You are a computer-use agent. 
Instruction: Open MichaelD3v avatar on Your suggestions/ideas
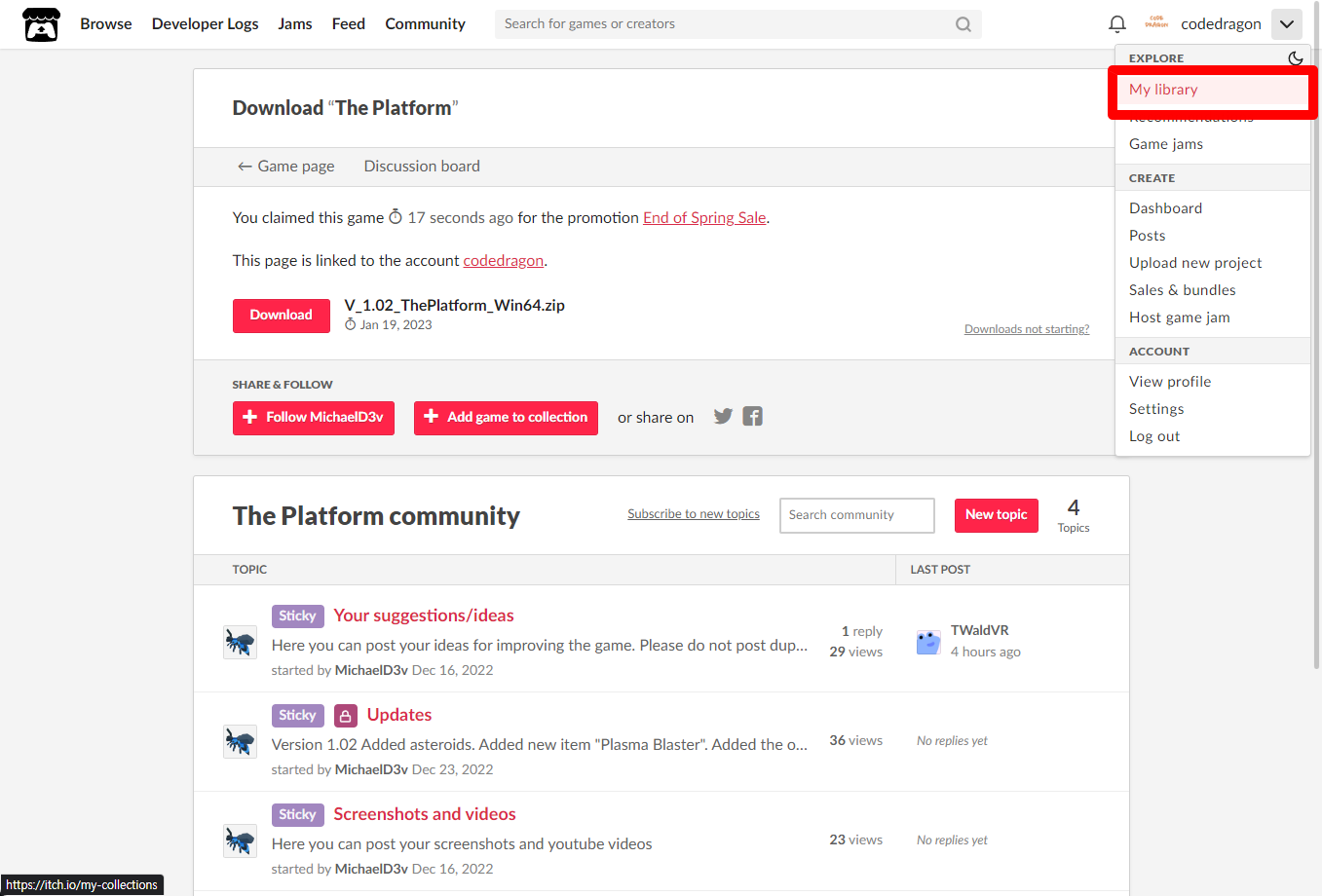click(240, 643)
